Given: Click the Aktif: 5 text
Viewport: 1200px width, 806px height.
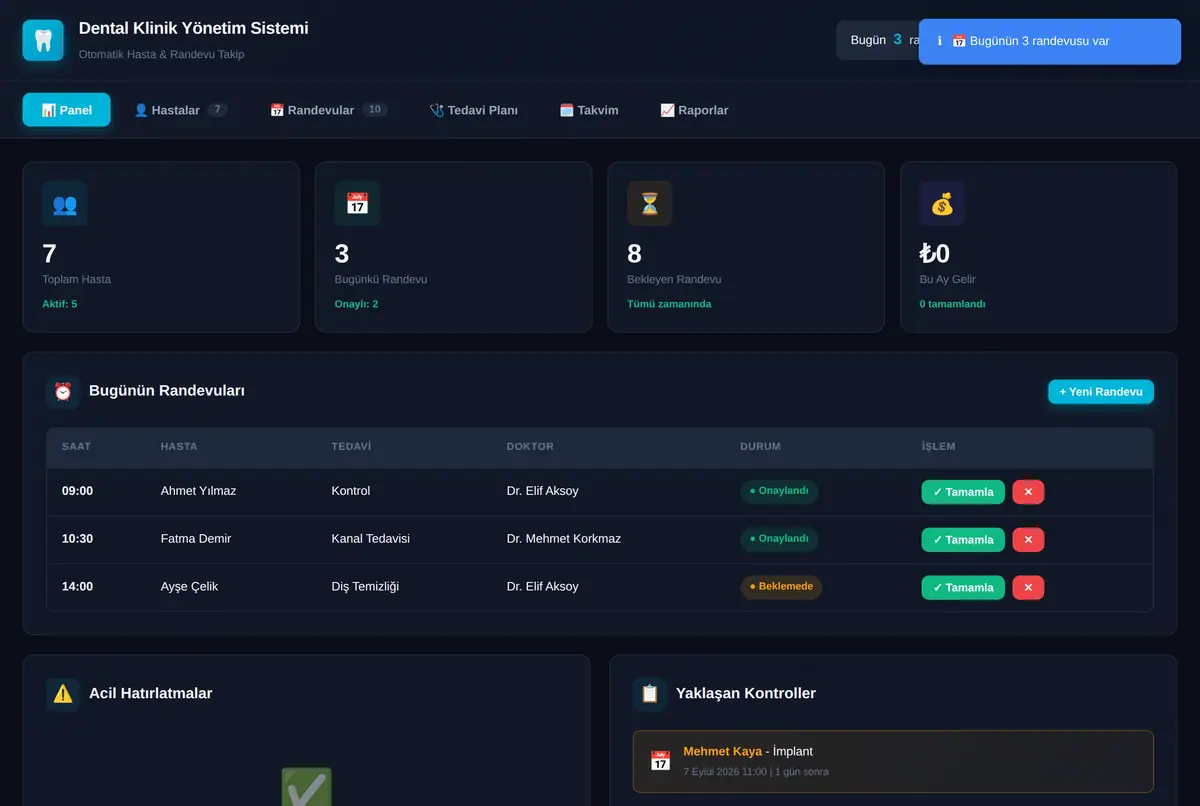Looking at the screenshot, I should pos(60,304).
